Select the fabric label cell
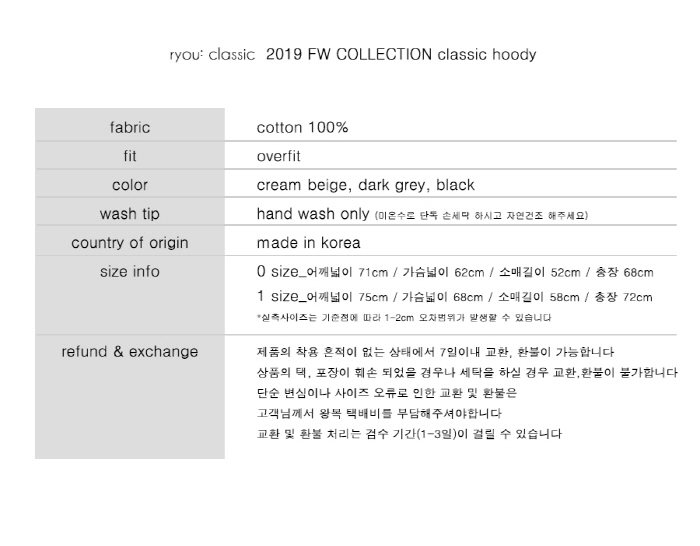Screen dimensions: 700x546 (130, 128)
